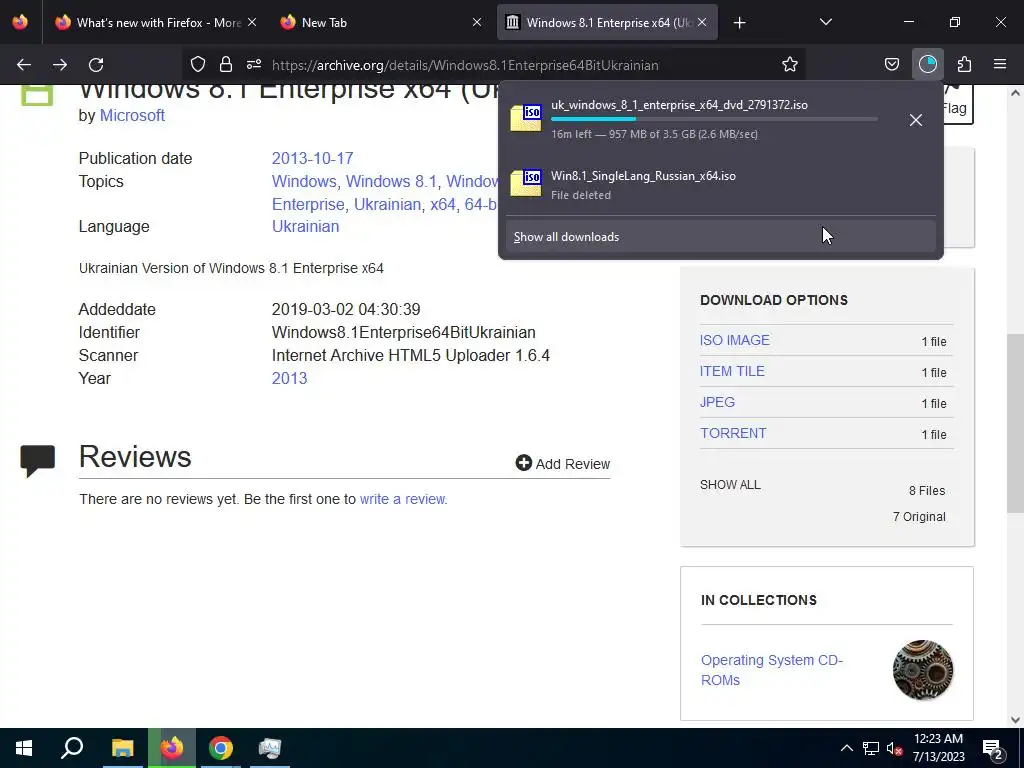Image resolution: width=1024 pixels, height=768 pixels.
Task: Open the Year 2013 link
Action: pyautogui.click(x=289, y=379)
